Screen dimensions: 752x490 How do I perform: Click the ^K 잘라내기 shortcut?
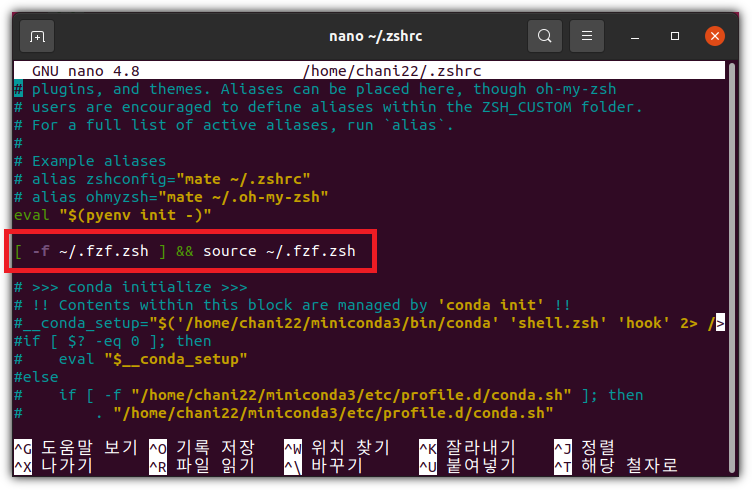(x=467, y=447)
